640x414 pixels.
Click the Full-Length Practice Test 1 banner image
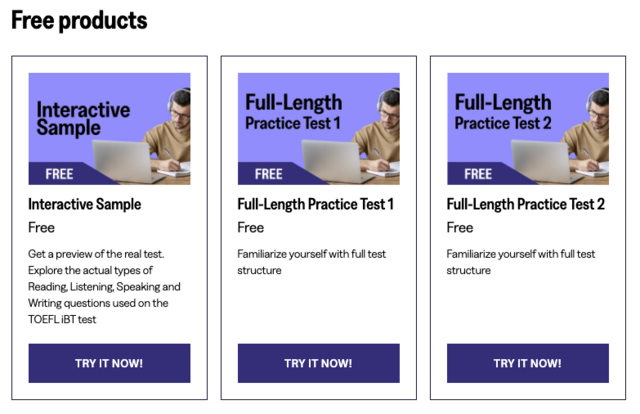[x=318, y=128]
